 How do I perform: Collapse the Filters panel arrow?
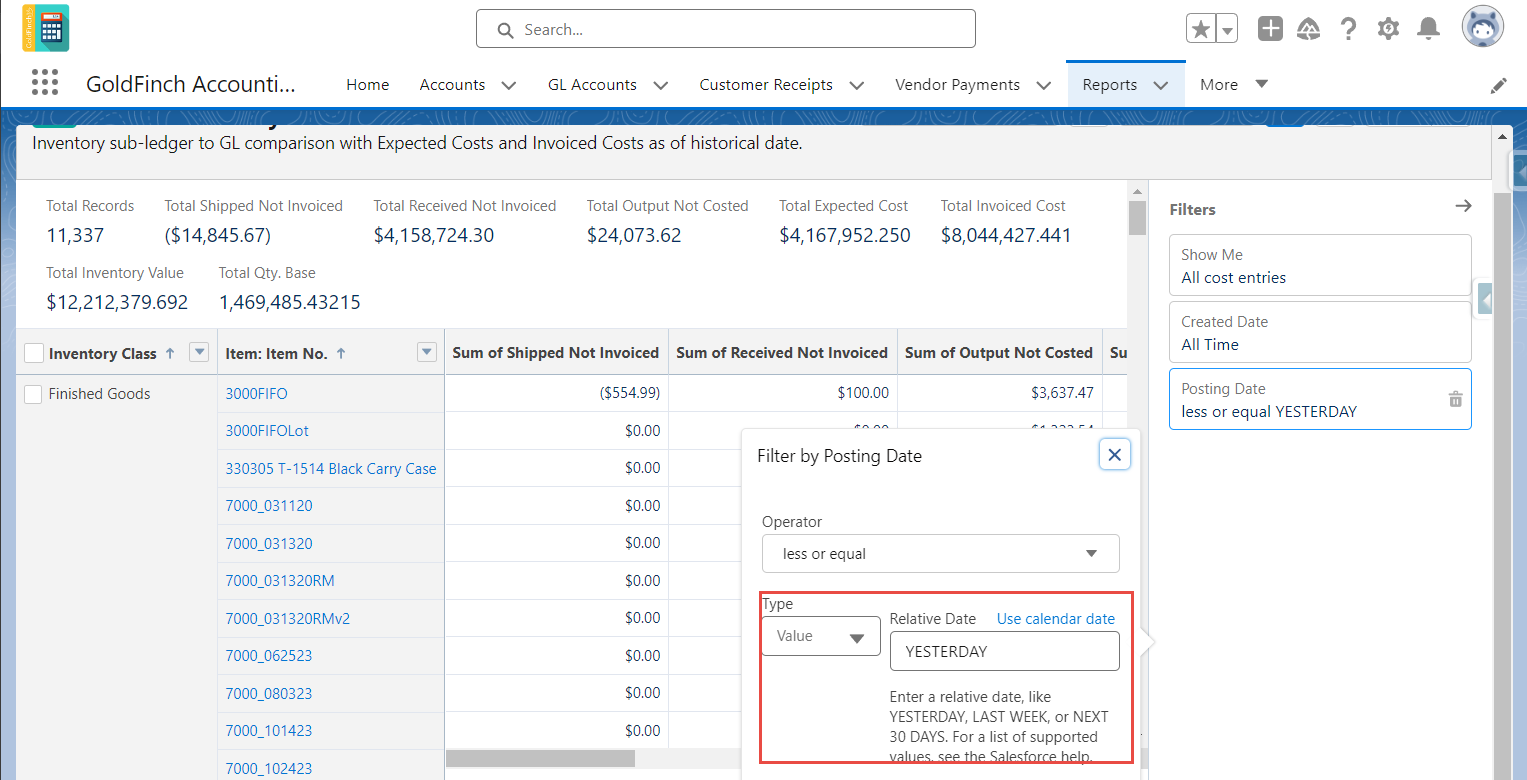pyautogui.click(x=1463, y=205)
